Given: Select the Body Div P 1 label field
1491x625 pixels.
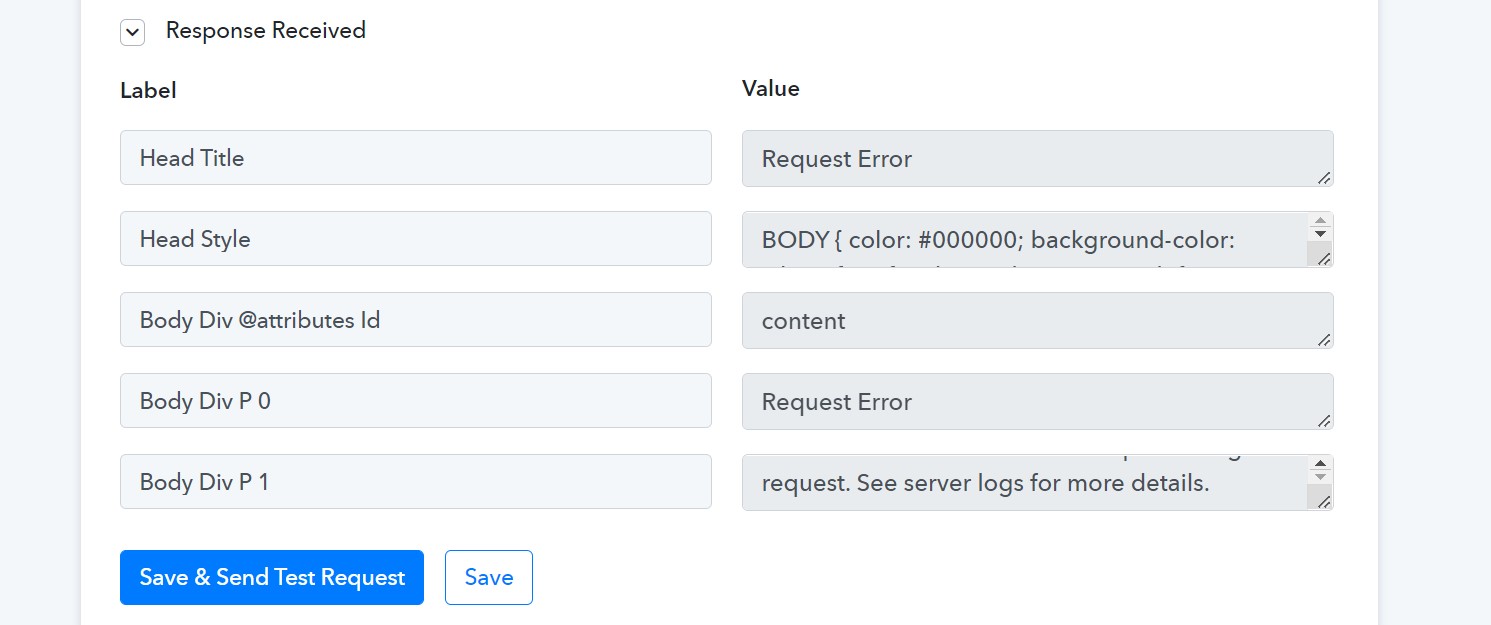Looking at the screenshot, I should (x=416, y=482).
